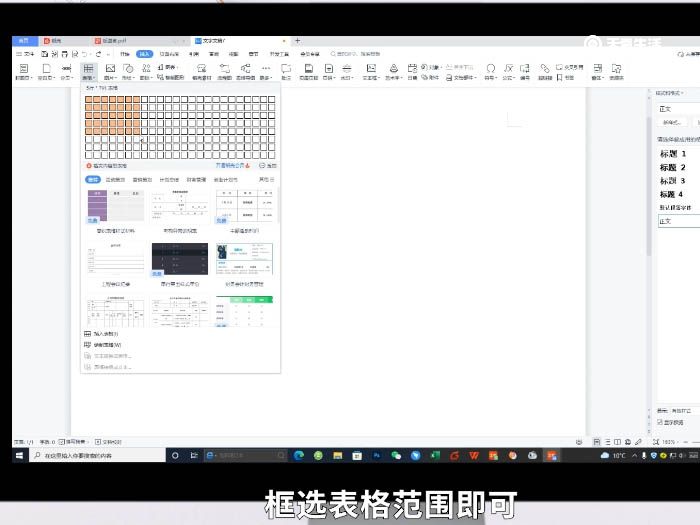Open WeChat from the taskbar
700x525 pixels.
(396, 455)
